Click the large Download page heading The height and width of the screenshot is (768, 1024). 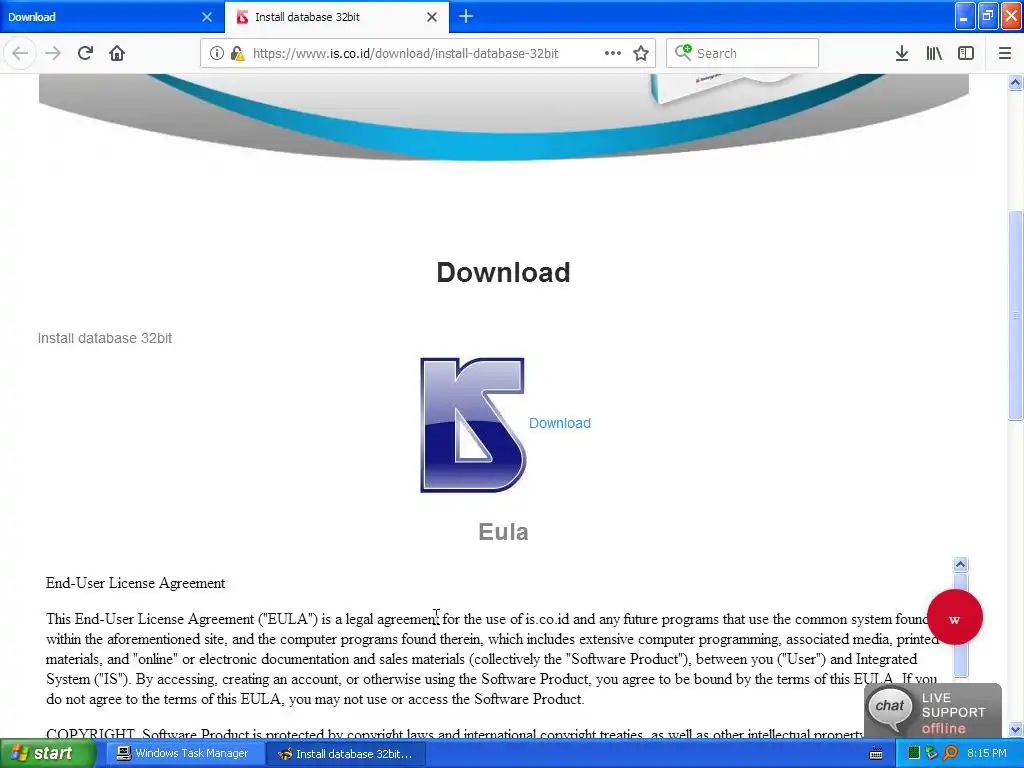pyautogui.click(x=503, y=272)
